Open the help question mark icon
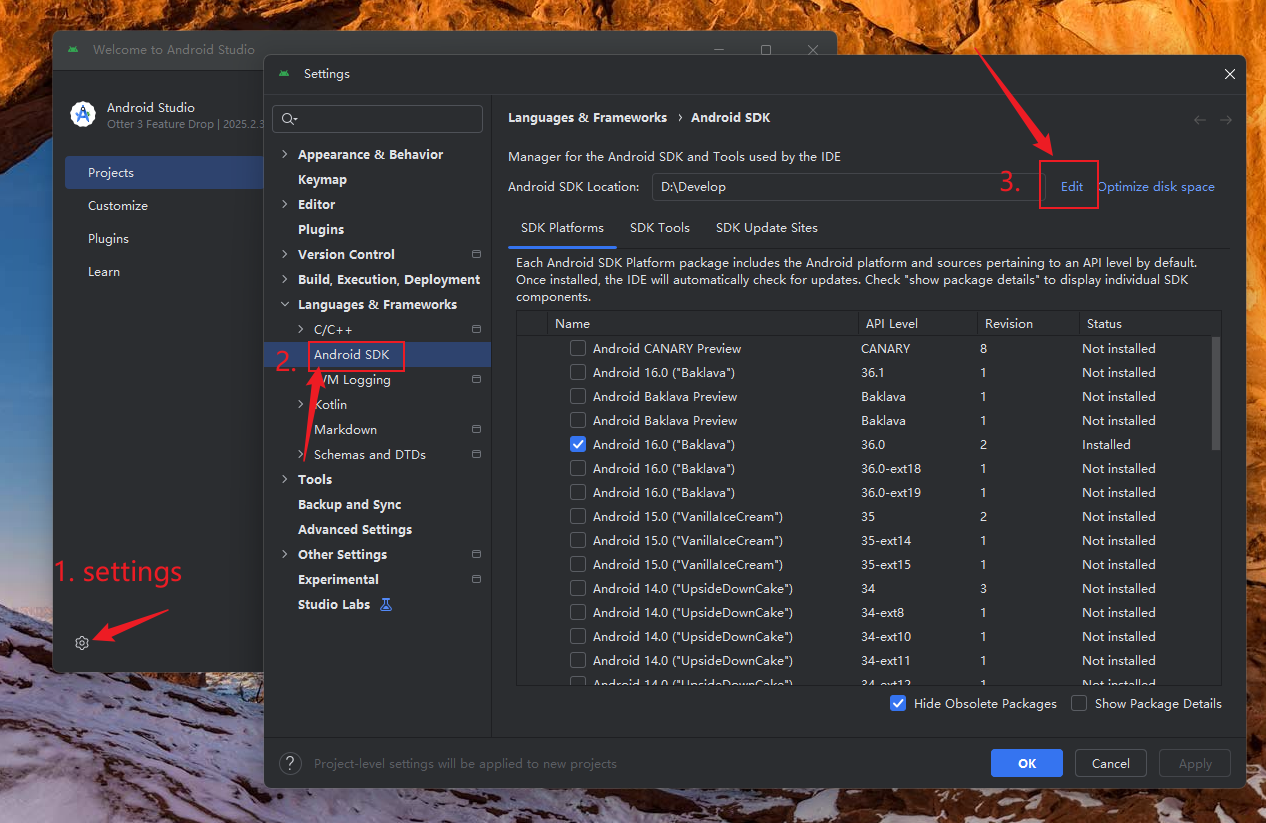Screen dimensions: 1266x823 point(290,763)
